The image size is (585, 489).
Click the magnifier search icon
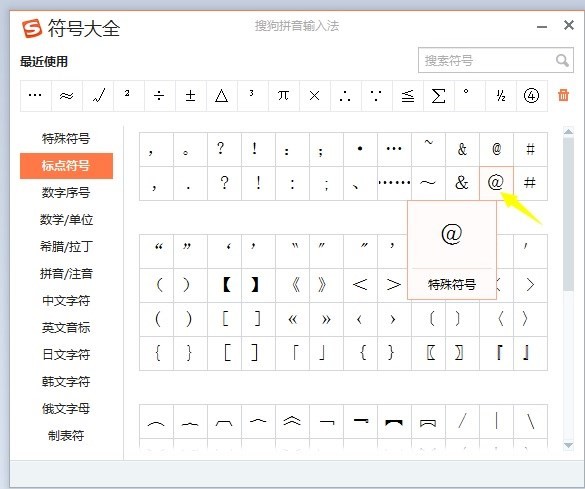pos(562,60)
